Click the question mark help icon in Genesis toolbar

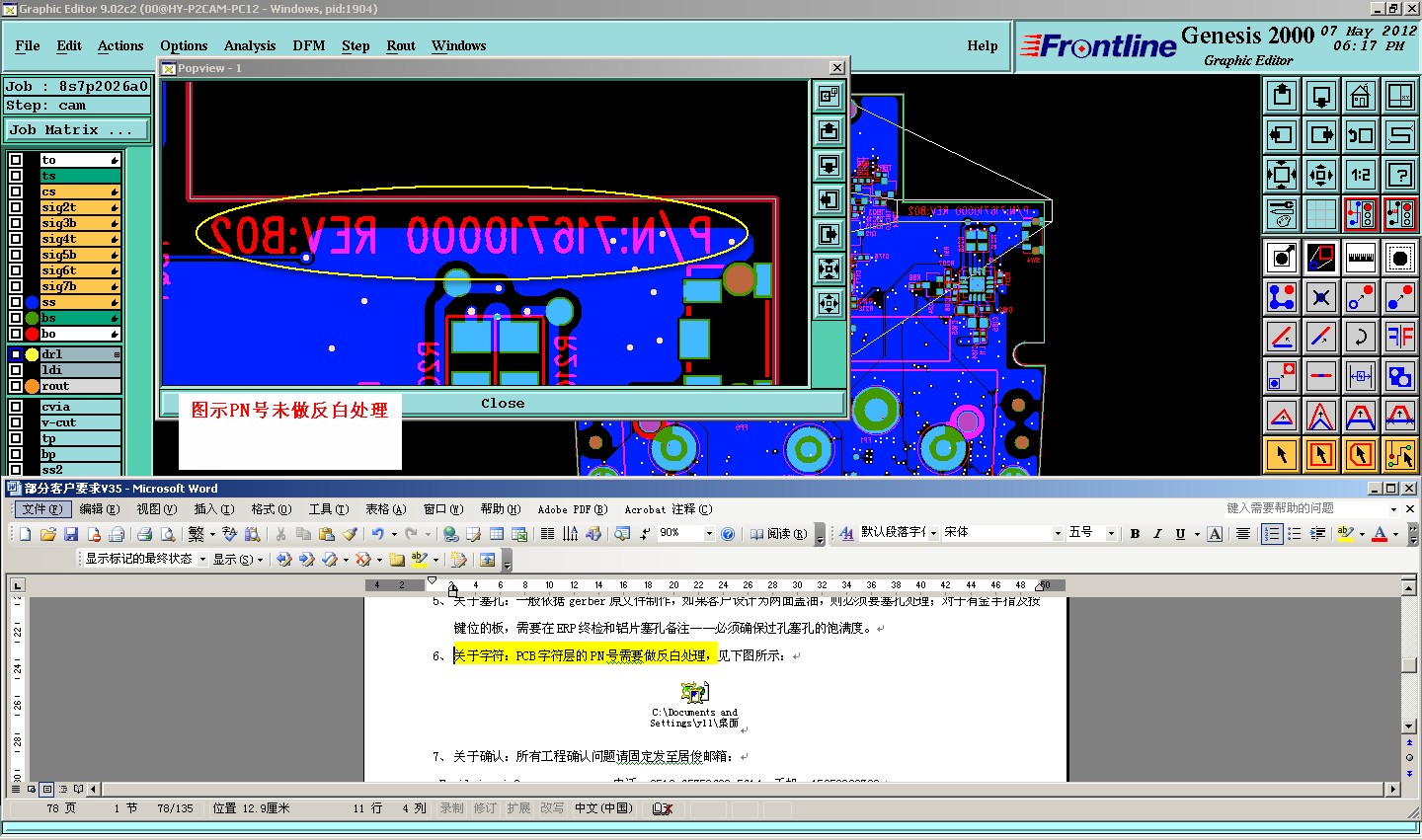[1400, 175]
